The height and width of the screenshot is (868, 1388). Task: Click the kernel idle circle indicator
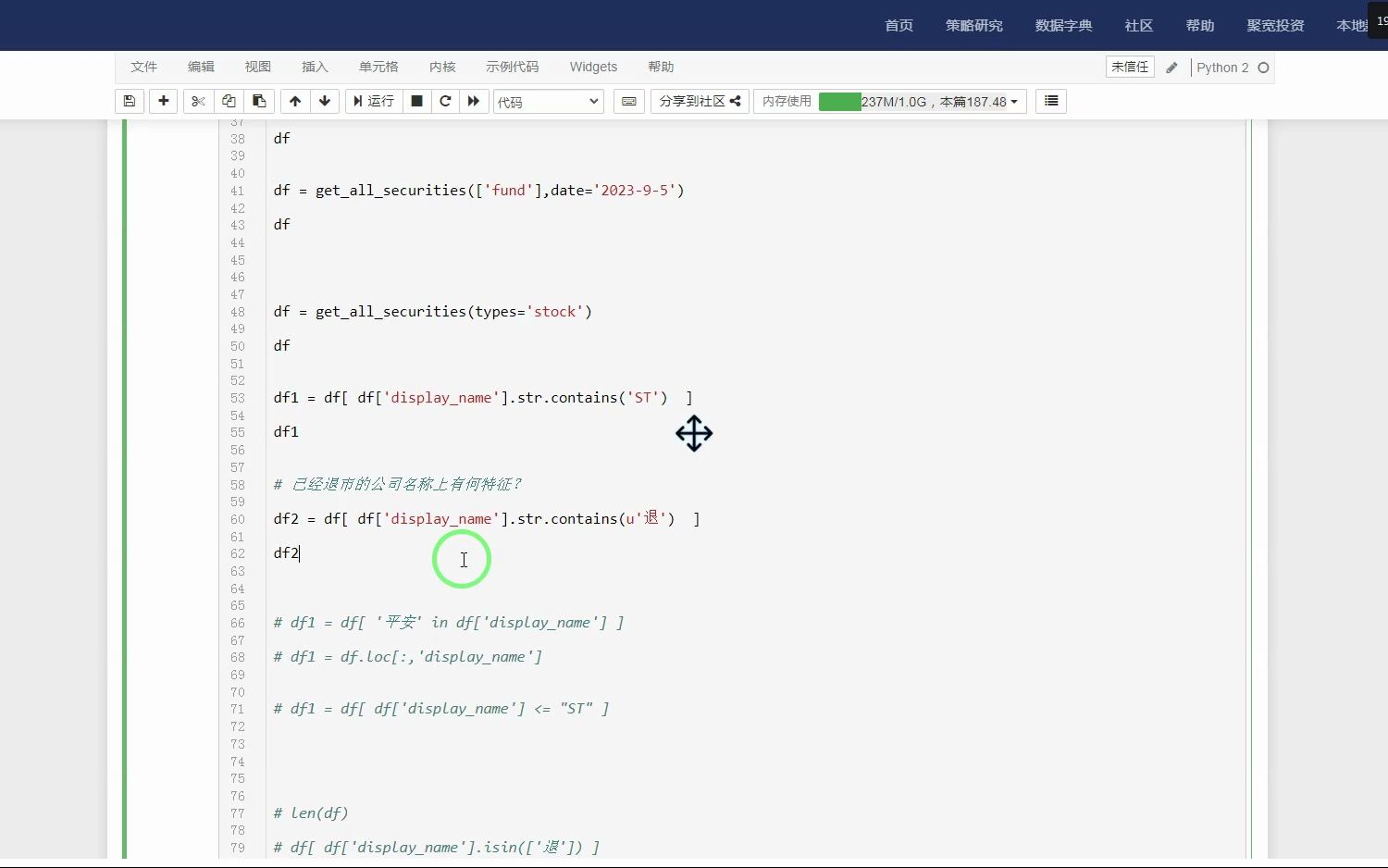[x=1263, y=68]
